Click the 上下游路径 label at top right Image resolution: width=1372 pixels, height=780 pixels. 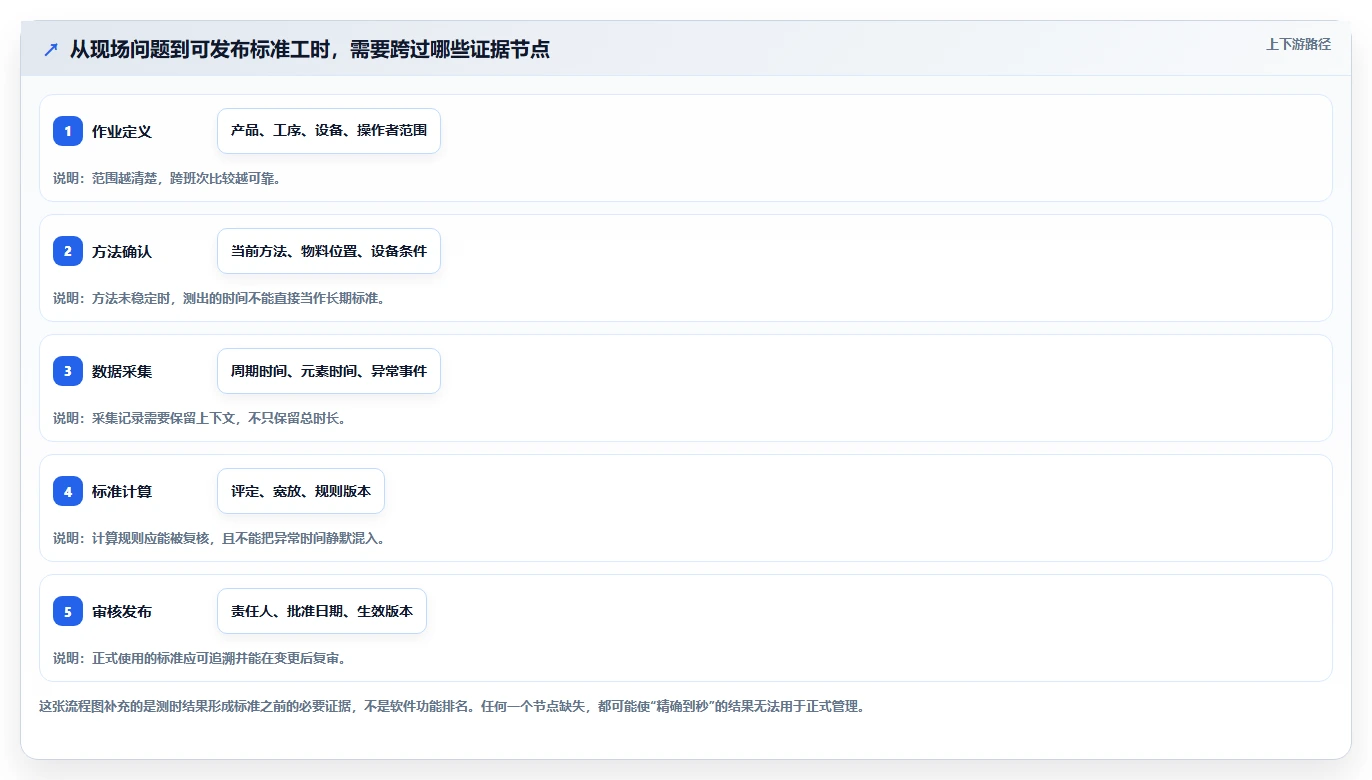(1298, 44)
